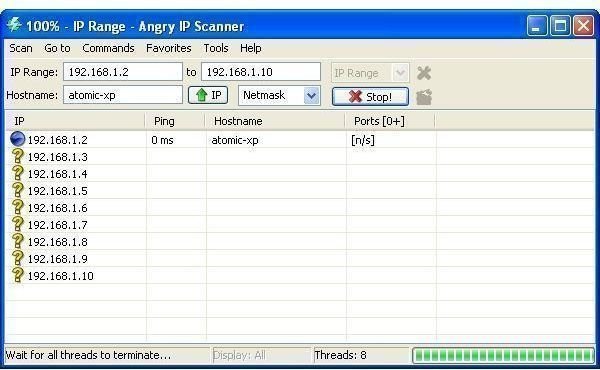Click the 0 ms ping value

coord(162,140)
